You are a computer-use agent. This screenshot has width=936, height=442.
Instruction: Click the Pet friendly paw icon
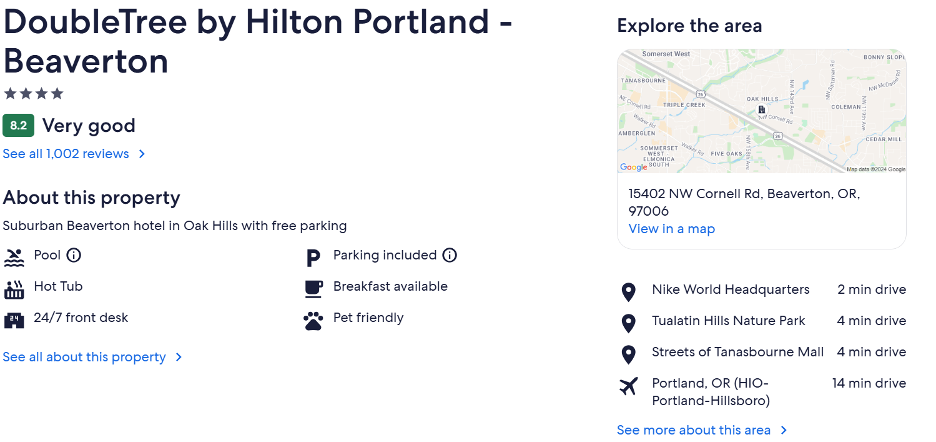313,321
